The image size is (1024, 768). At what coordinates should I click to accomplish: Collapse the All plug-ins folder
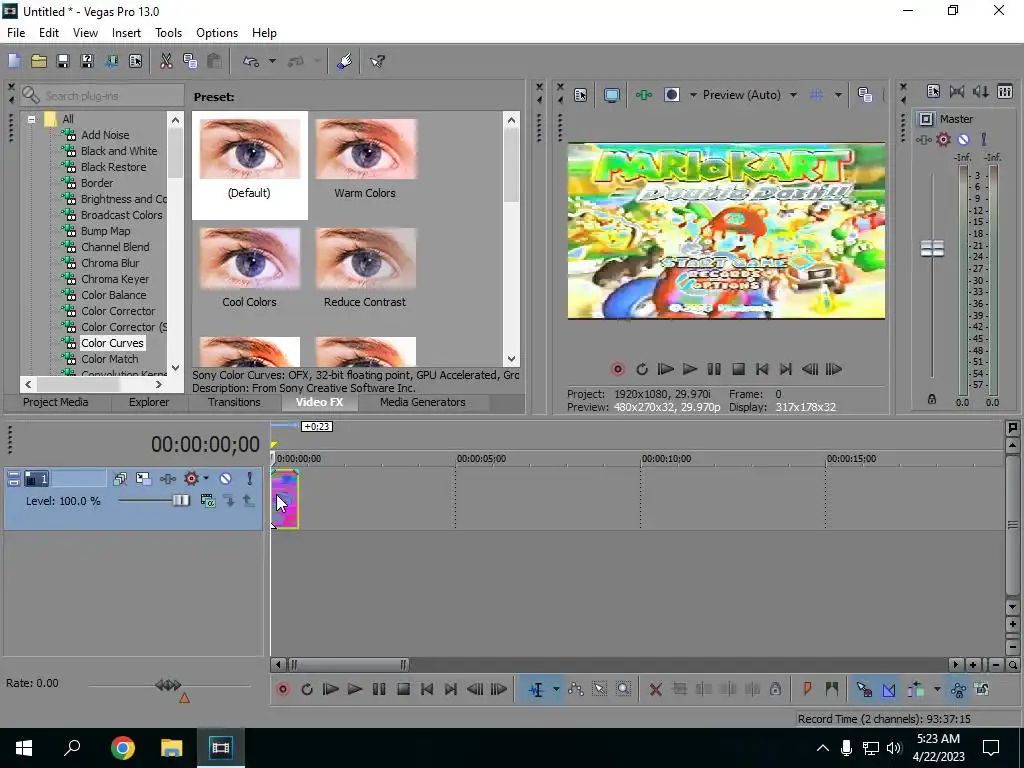[x=31, y=120]
